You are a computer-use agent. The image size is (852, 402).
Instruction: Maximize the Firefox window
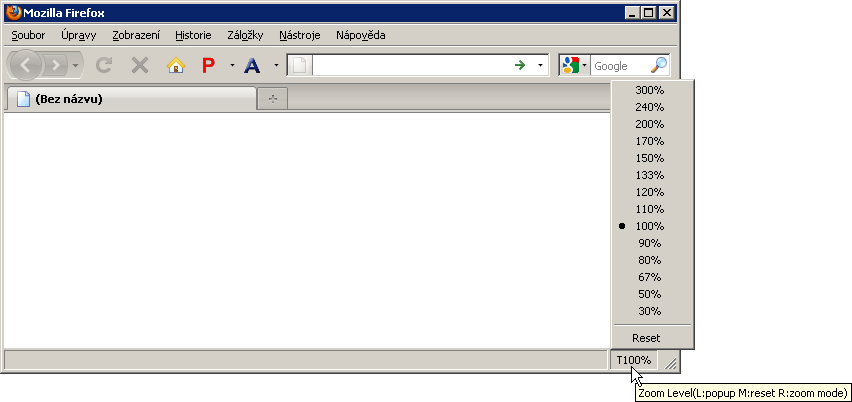(648, 13)
